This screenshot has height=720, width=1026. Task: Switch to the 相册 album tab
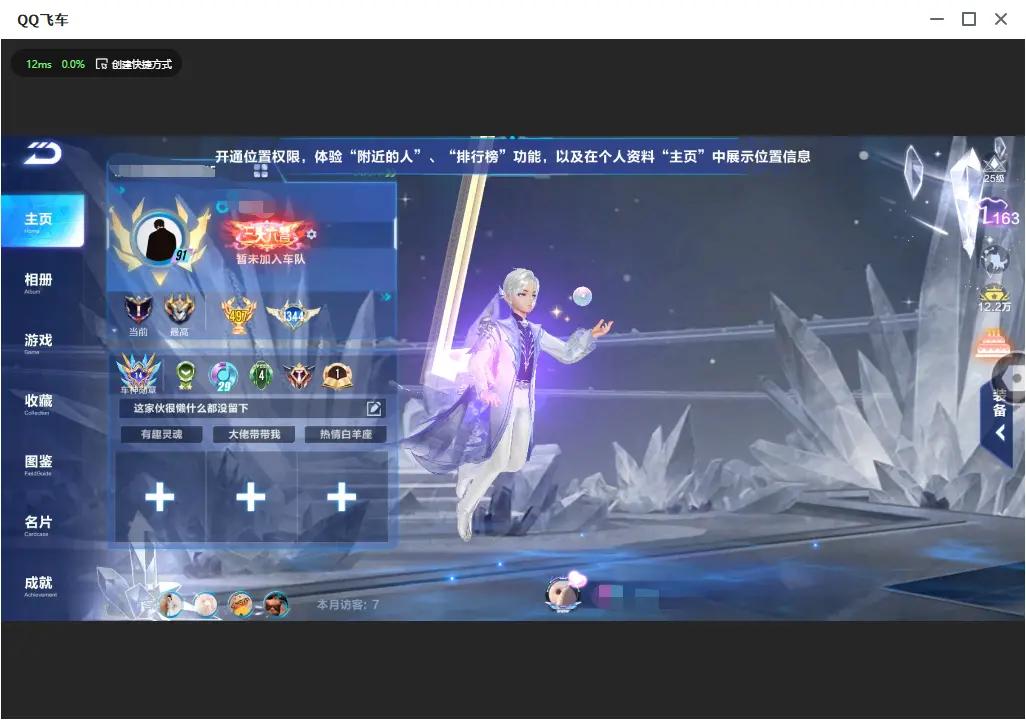tap(39, 282)
